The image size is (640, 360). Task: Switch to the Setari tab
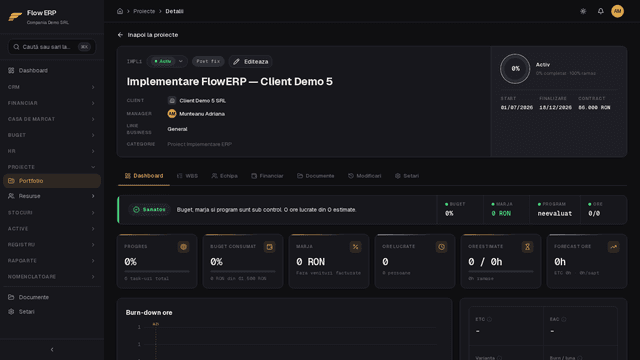coord(407,176)
